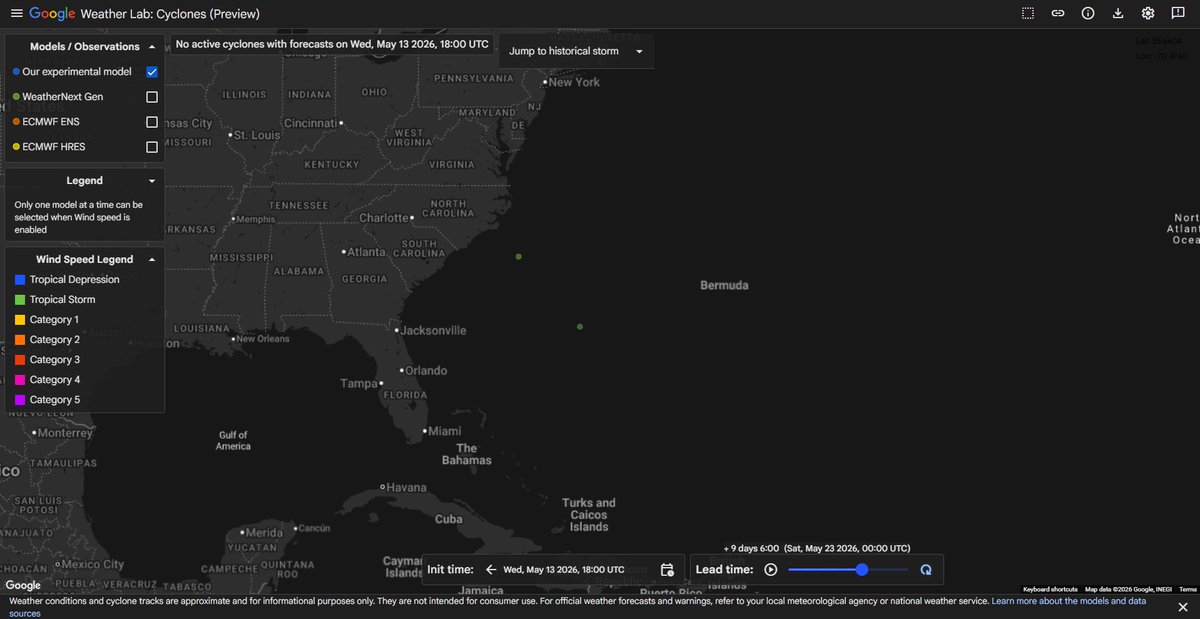Viewport: 1200px width, 619px height.
Task: Click the New York city label
Action: point(574,82)
